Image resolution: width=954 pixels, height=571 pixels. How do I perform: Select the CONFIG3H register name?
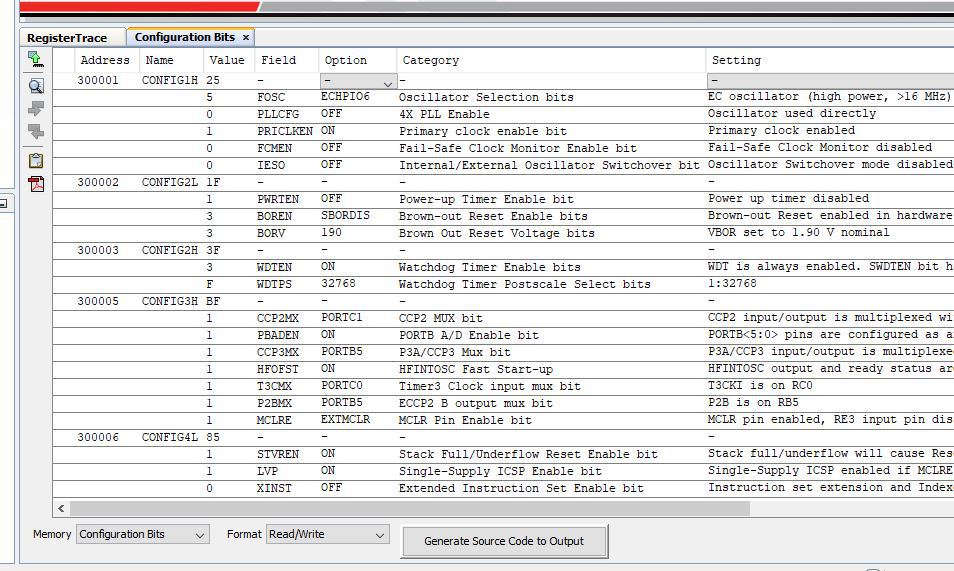tap(170, 301)
